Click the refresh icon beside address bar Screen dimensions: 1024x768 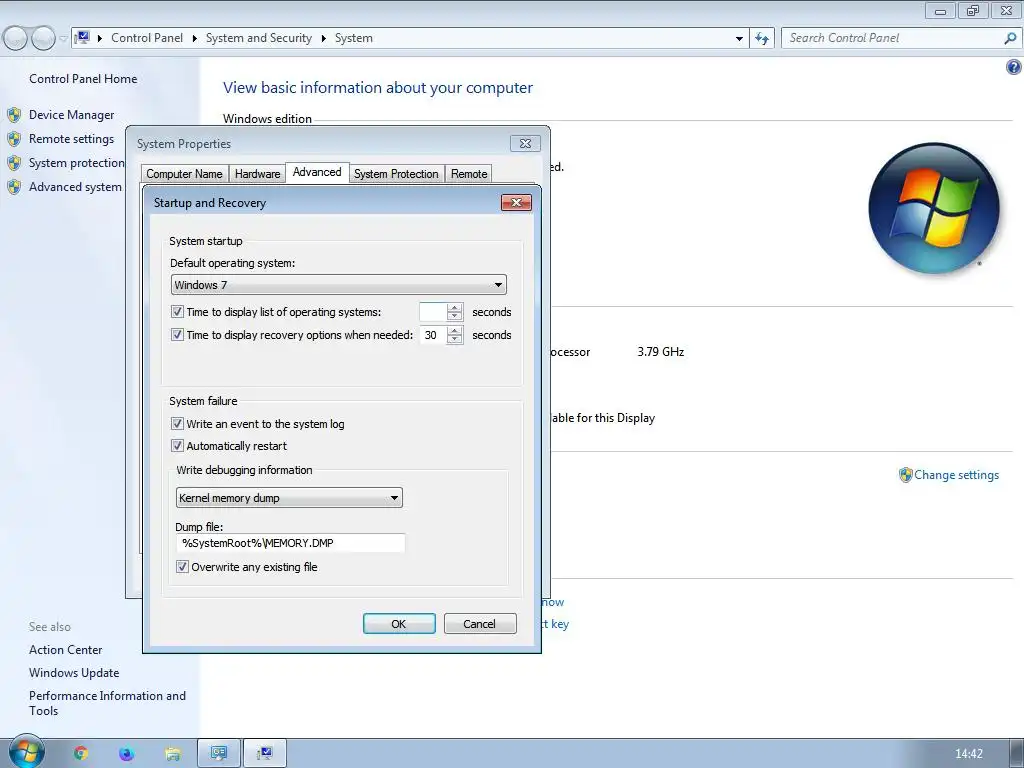762,38
